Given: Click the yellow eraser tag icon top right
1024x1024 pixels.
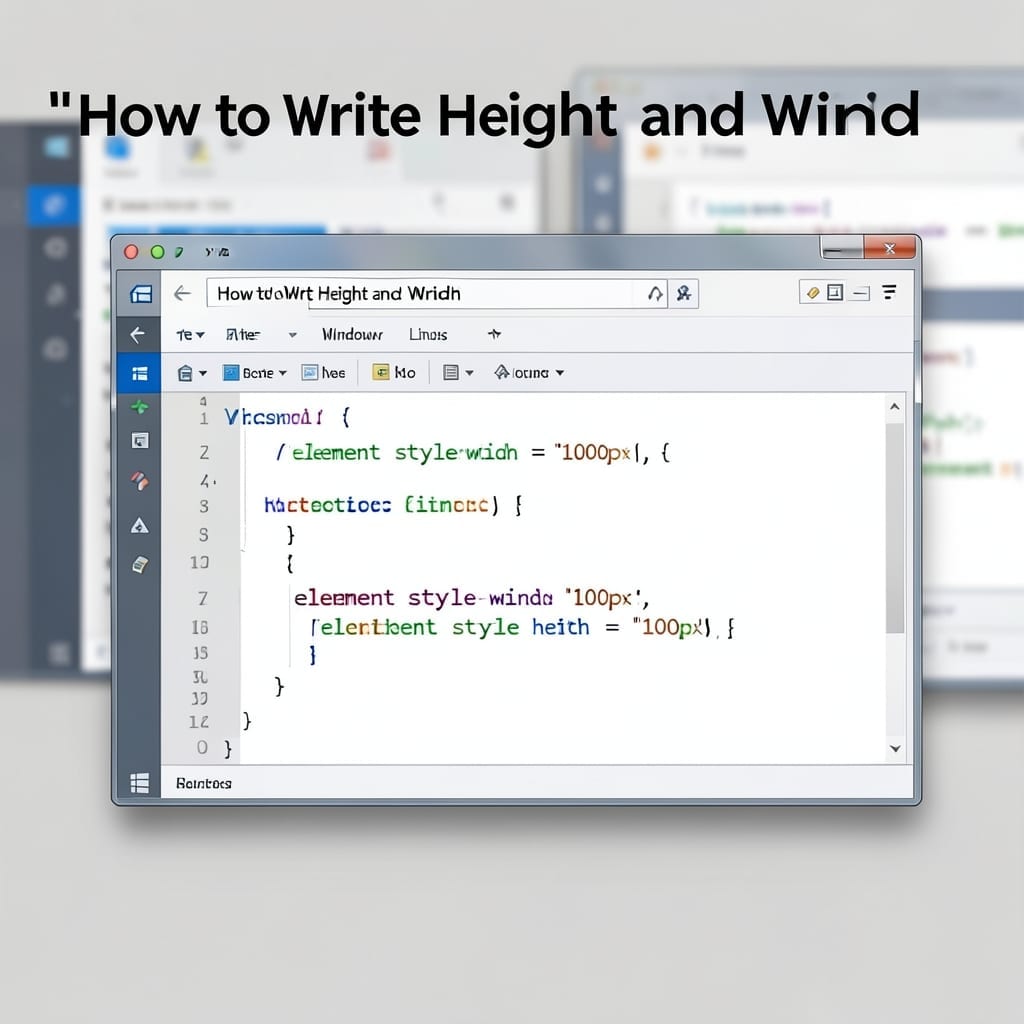Looking at the screenshot, I should (813, 293).
